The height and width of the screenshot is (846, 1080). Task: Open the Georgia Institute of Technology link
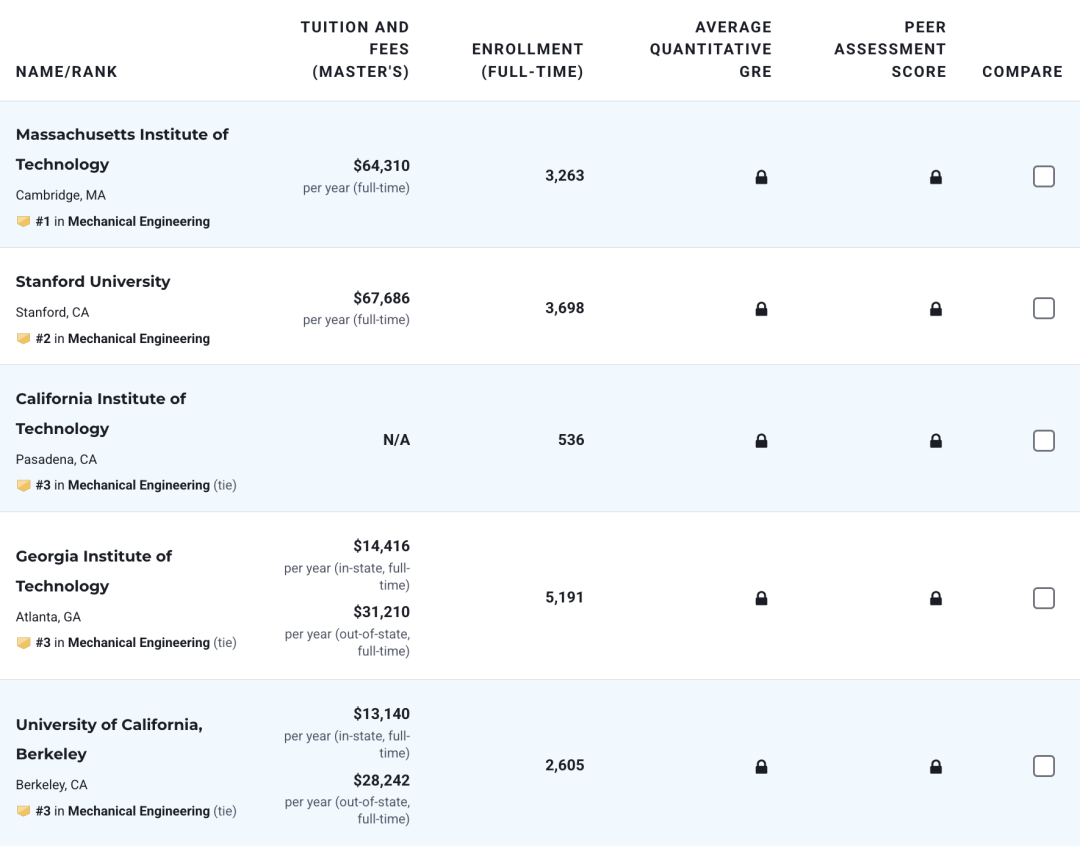click(94, 571)
